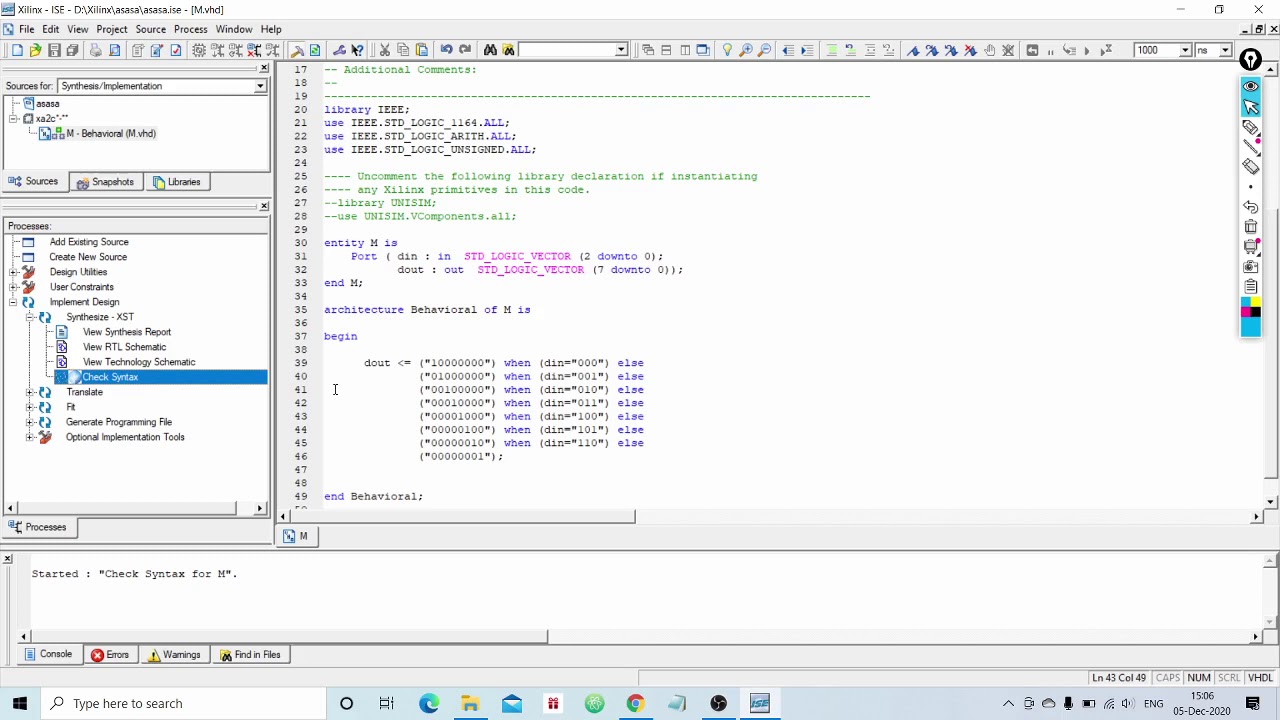Click the light bulb language templates icon

click(727, 50)
